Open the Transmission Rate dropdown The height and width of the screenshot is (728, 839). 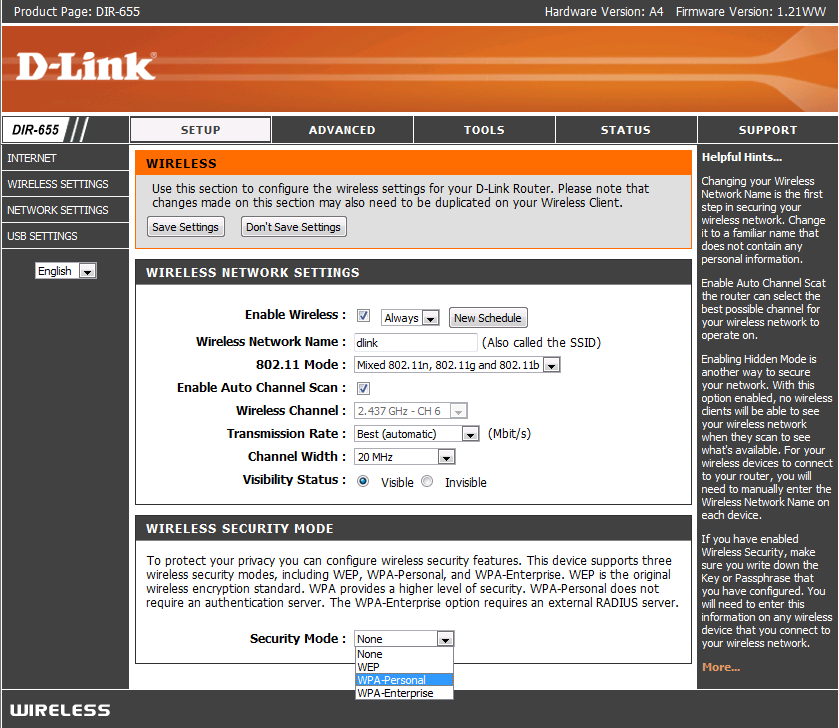coord(416,434)
